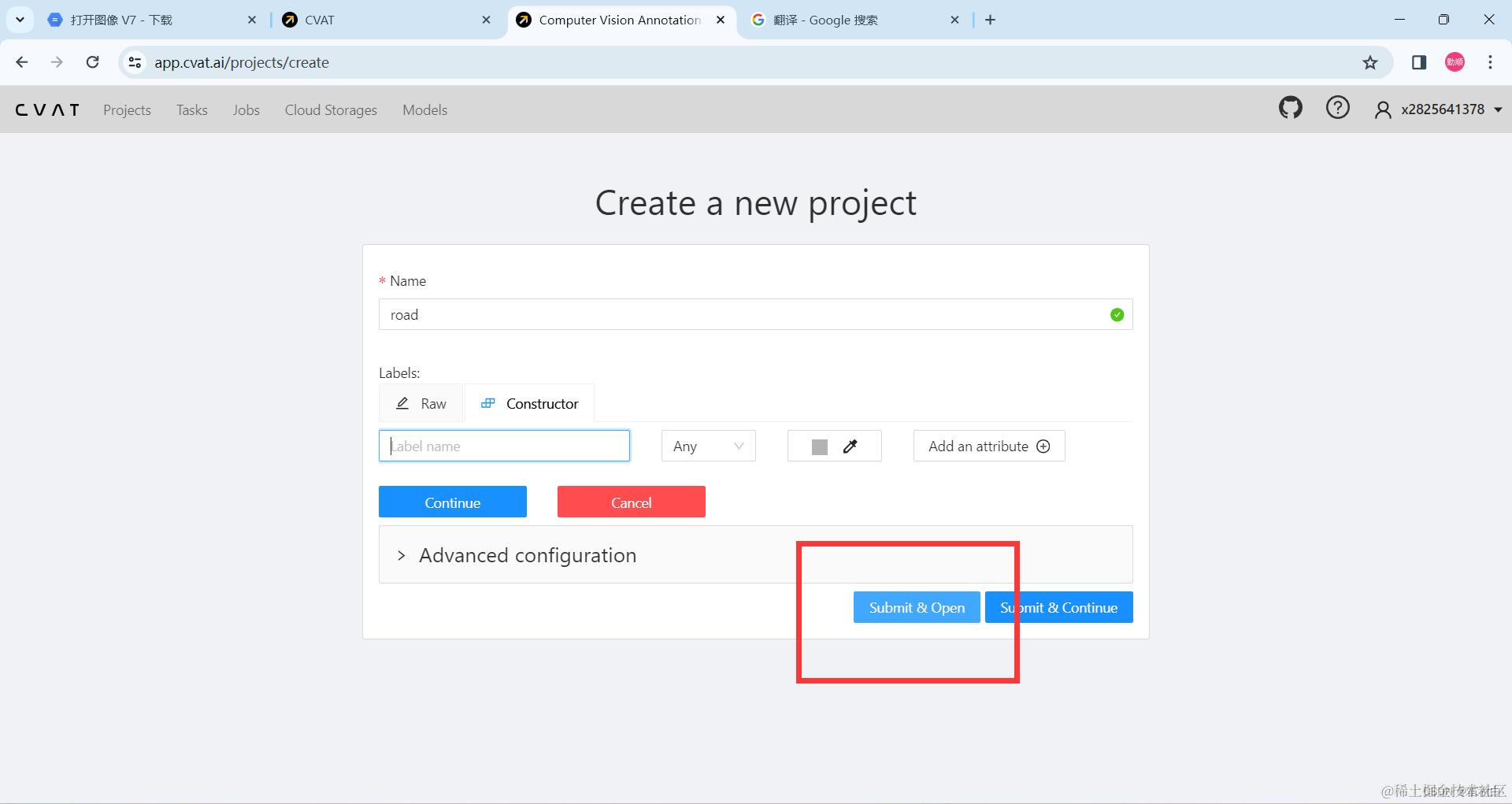
Task: Switch to the Raw labels tab
Action: pyautogui.click(x=421, y=403)
